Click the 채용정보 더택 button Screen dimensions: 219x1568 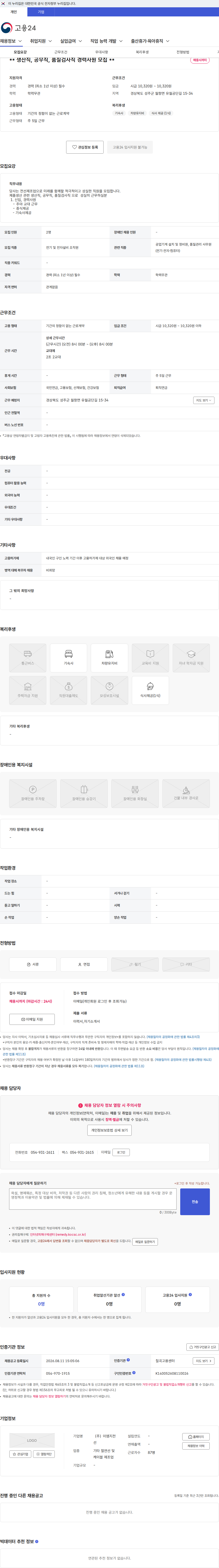pos(196,1446)
